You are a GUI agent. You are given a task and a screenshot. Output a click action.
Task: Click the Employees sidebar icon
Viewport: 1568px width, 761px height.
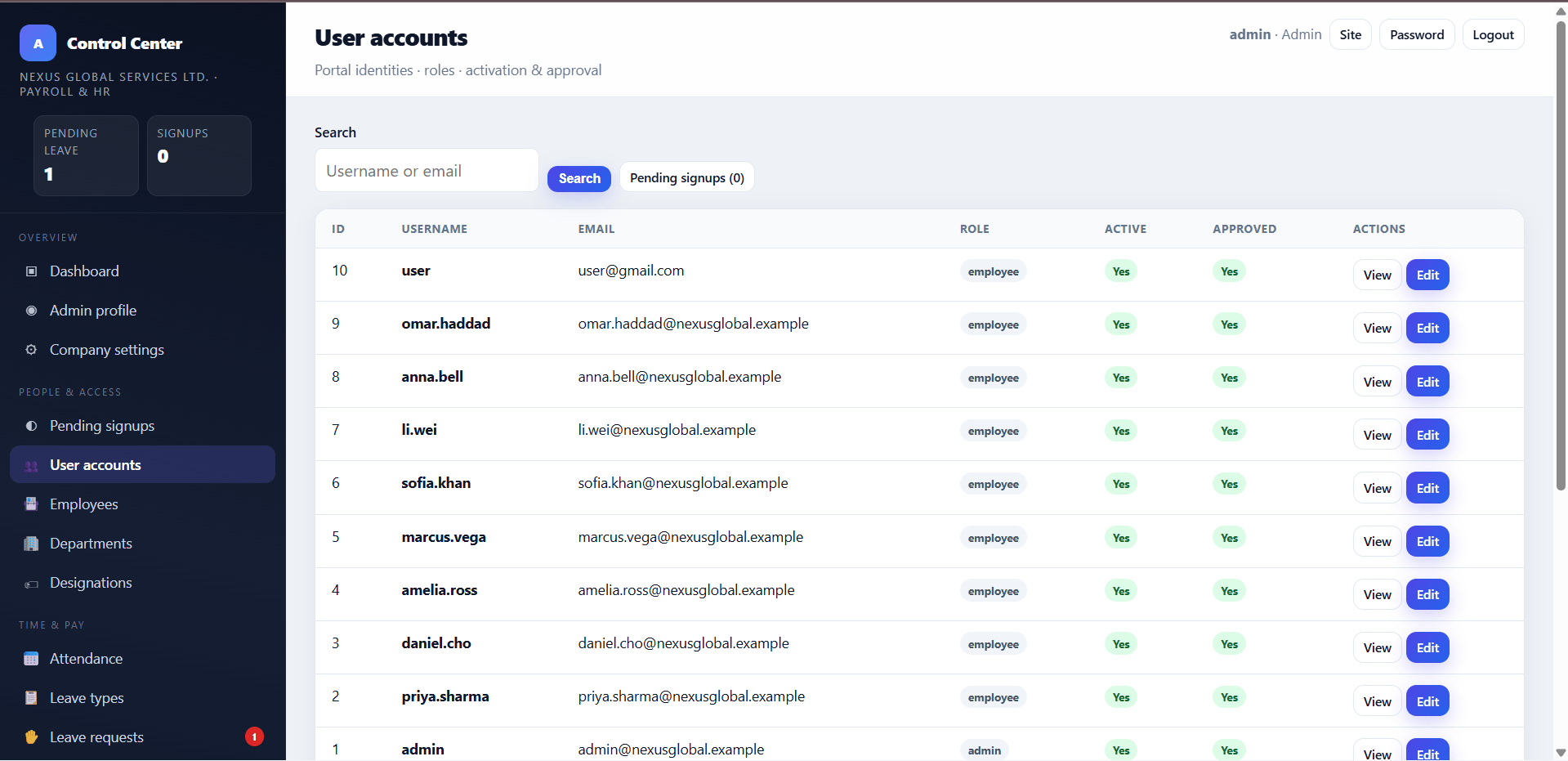point(31,504)
